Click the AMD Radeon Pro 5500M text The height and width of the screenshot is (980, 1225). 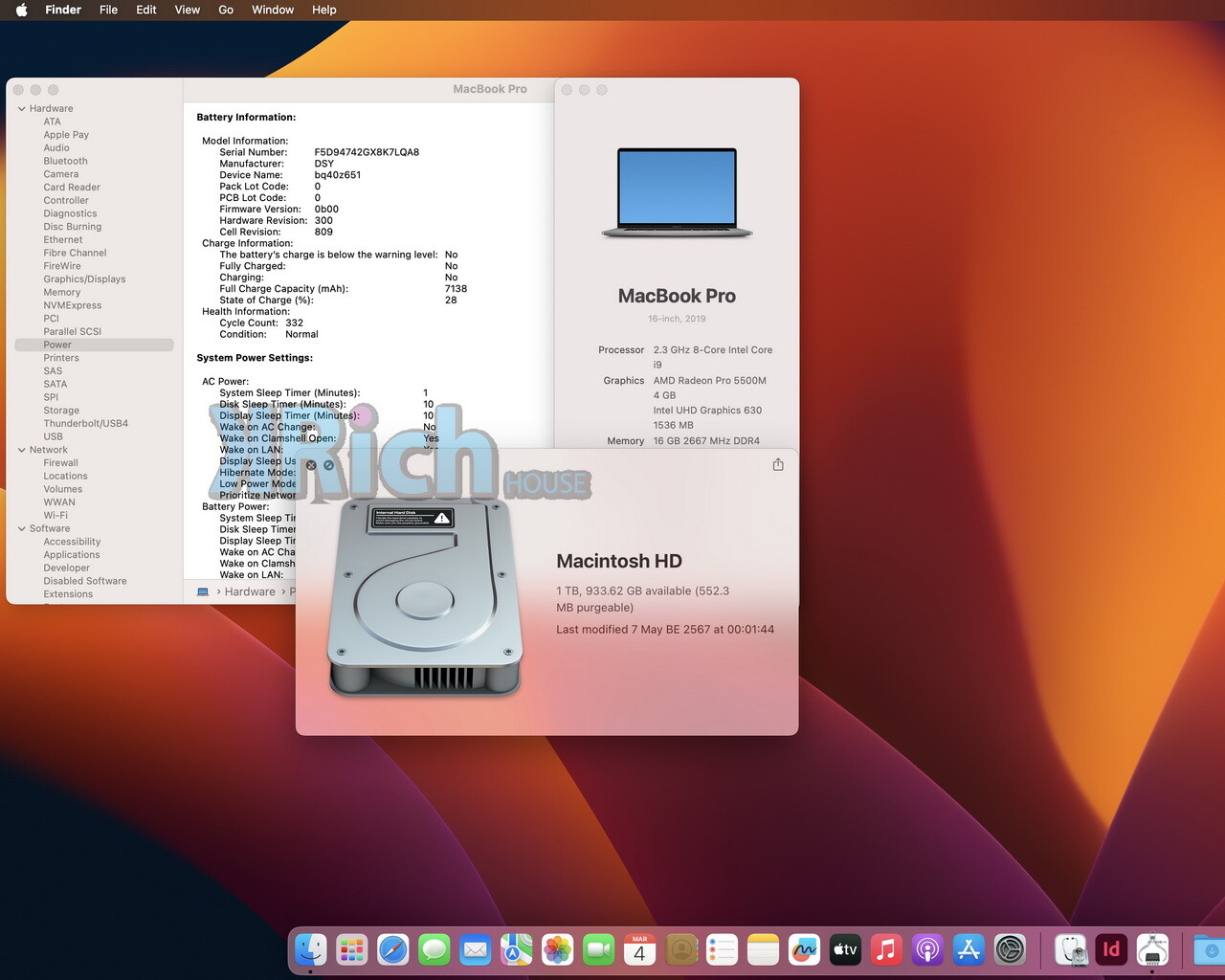point(709,380)
